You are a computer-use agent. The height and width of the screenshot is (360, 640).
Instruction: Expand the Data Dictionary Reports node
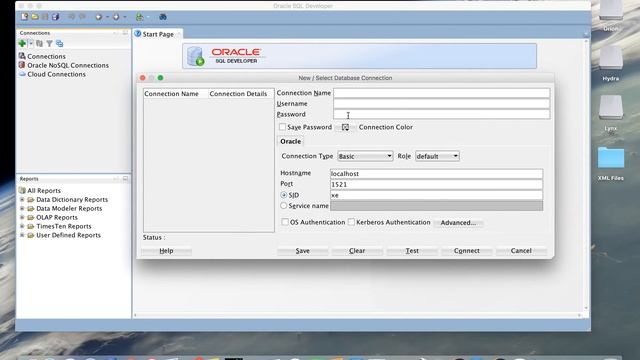coord(22,199)
